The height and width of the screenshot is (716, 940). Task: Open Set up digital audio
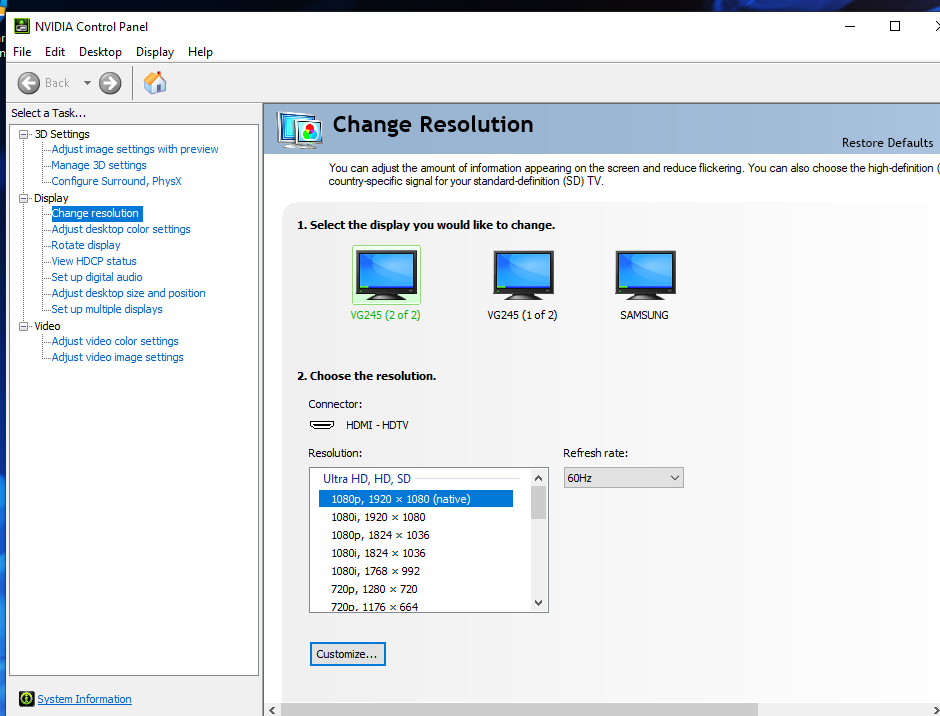coord(97,277)
